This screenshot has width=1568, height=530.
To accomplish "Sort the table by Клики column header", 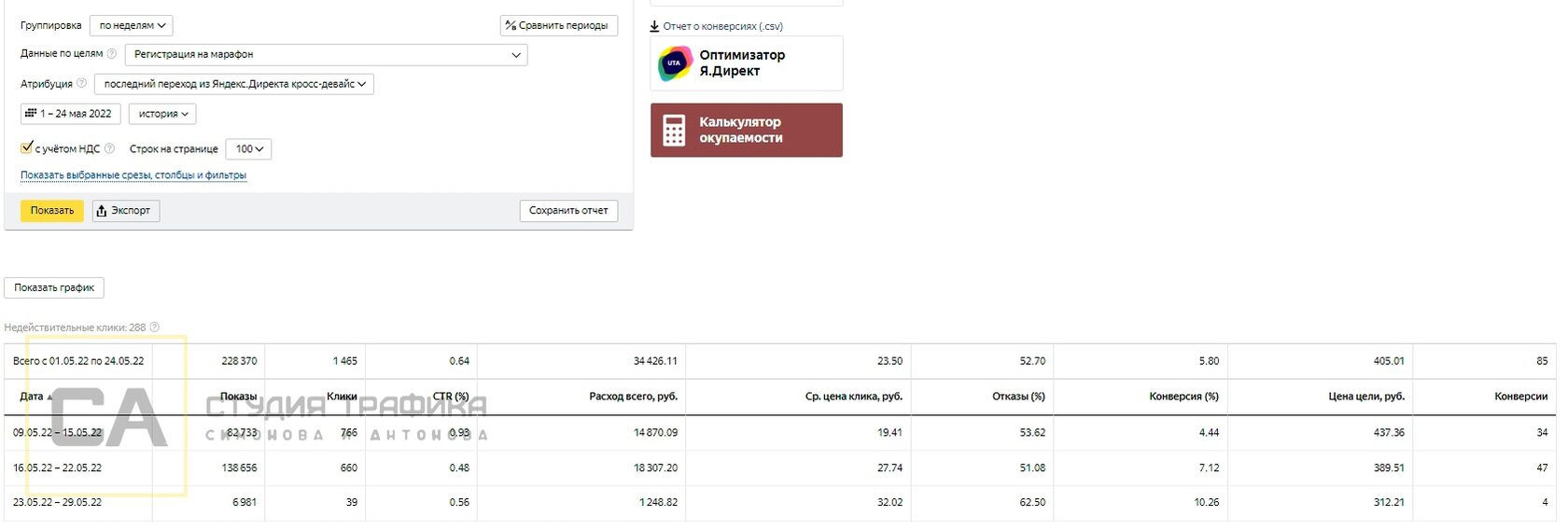I will pyautogui.click(x=342, y=397).
